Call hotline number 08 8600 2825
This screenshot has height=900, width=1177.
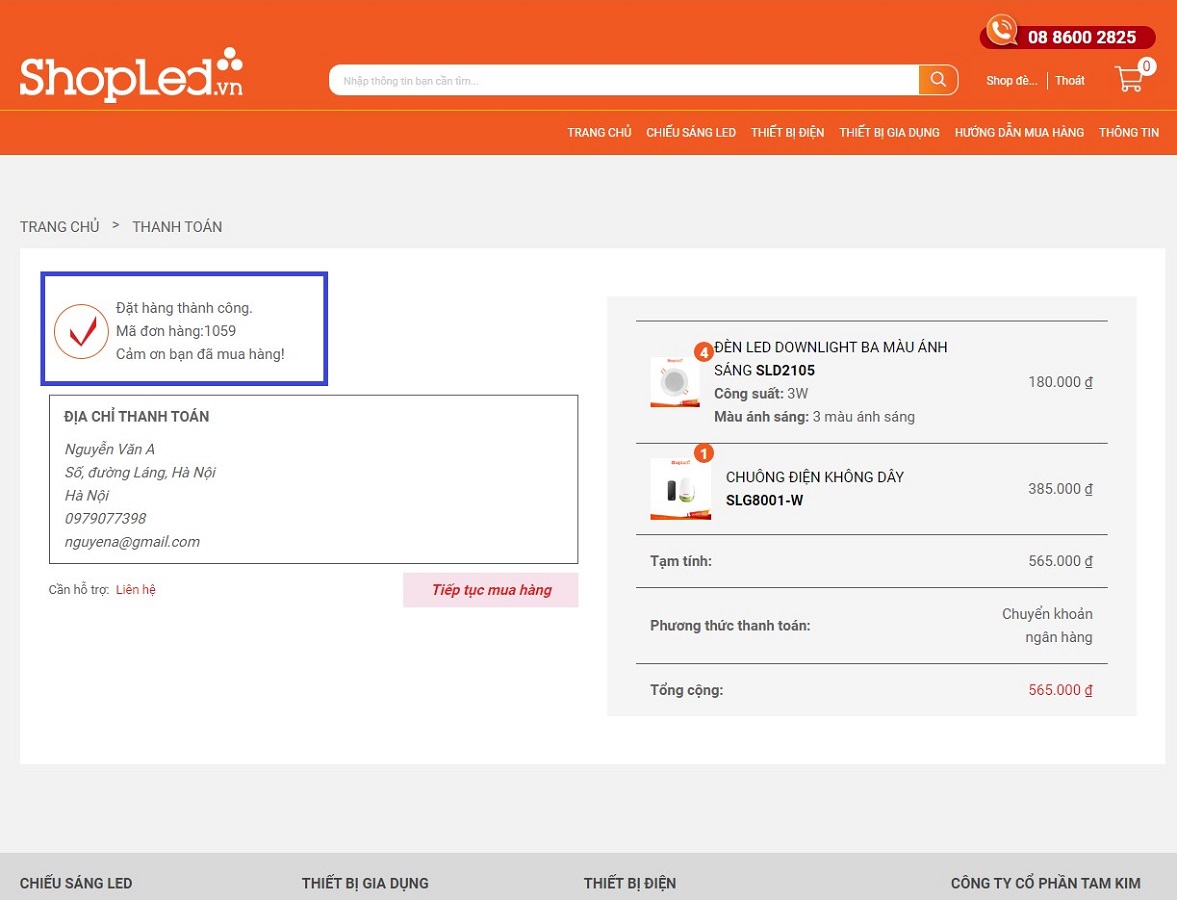(1082, 37)
